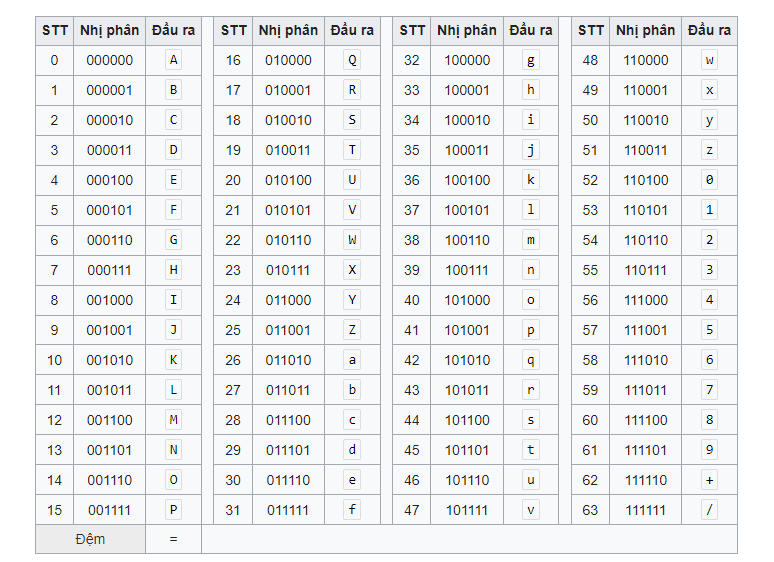Click the index number 32 cell

coord(411,60)
